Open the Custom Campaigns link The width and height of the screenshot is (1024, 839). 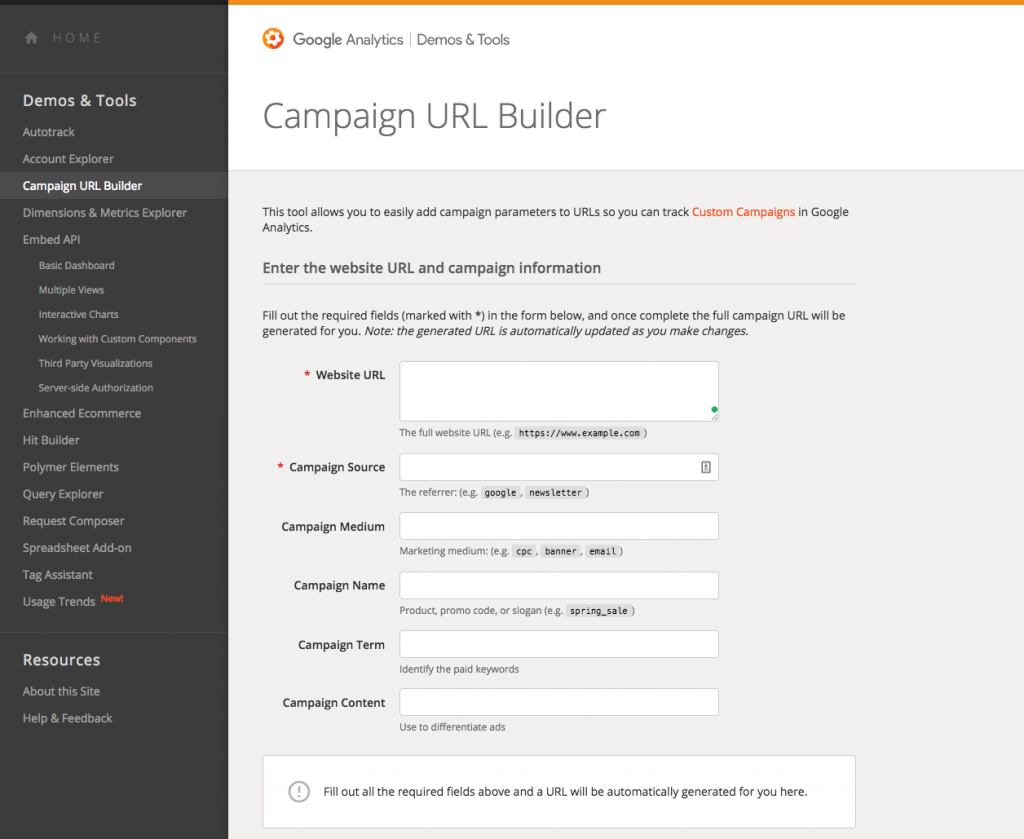[x=743, y=212]
